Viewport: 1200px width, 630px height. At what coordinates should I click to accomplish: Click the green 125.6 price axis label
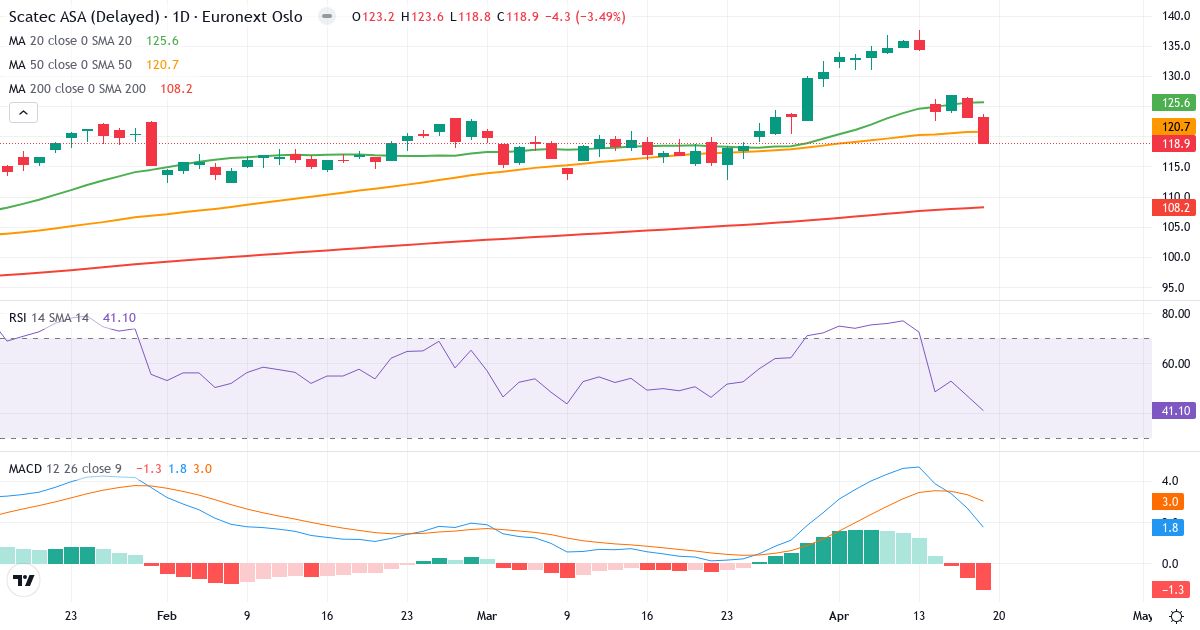pos(1171,103)
